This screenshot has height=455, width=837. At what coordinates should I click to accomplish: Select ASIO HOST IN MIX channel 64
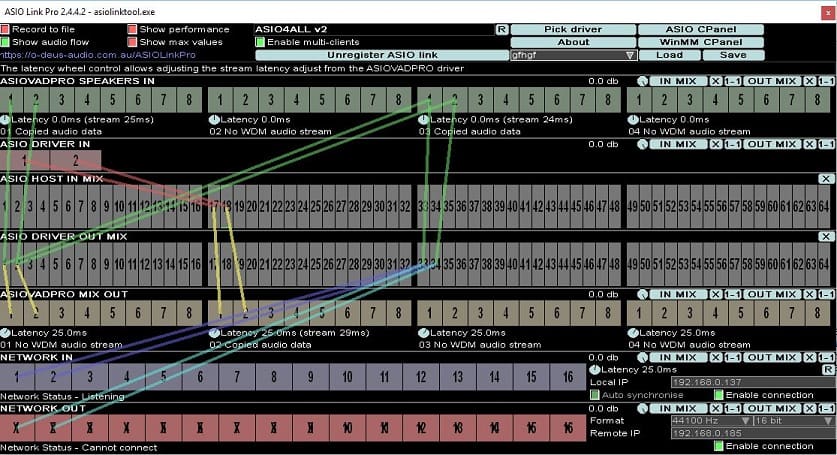(x=824, y=207)
